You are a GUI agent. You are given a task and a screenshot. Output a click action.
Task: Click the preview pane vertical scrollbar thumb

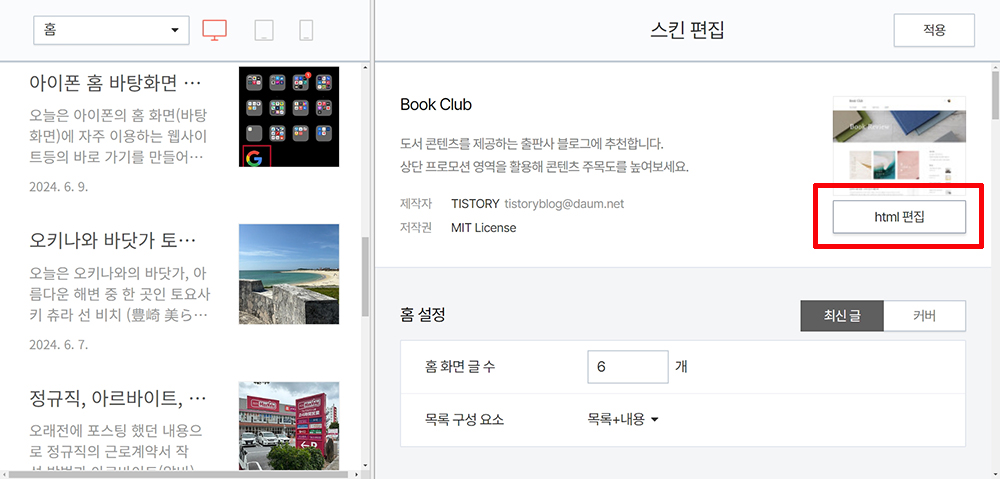tap(365, 276)
